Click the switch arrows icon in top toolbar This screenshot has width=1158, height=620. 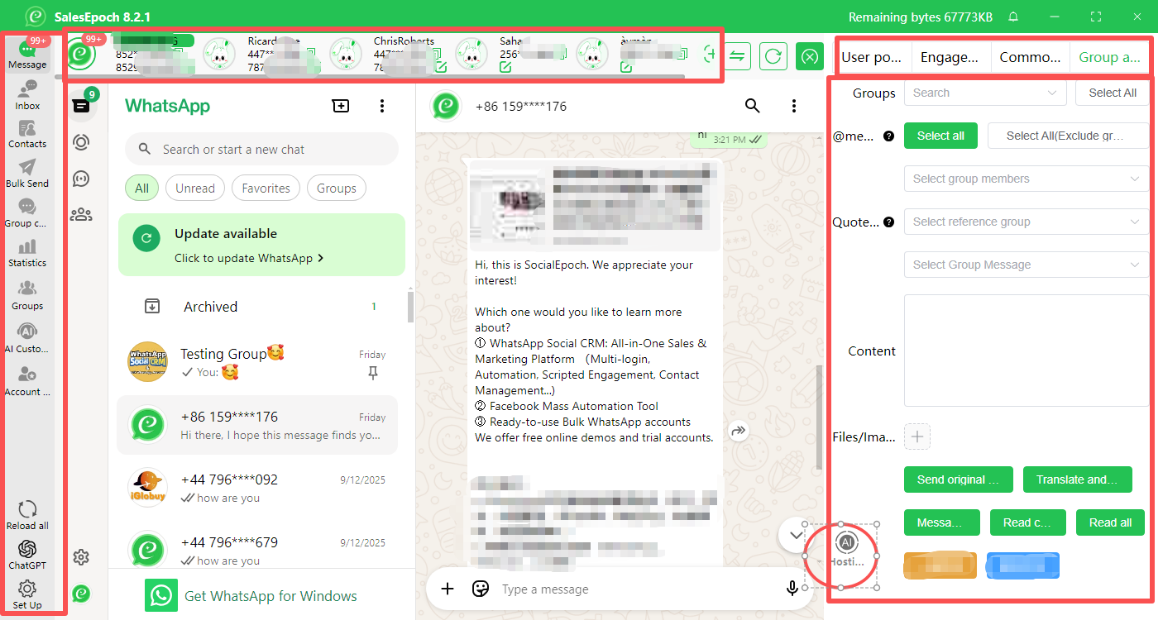[737, 56]
